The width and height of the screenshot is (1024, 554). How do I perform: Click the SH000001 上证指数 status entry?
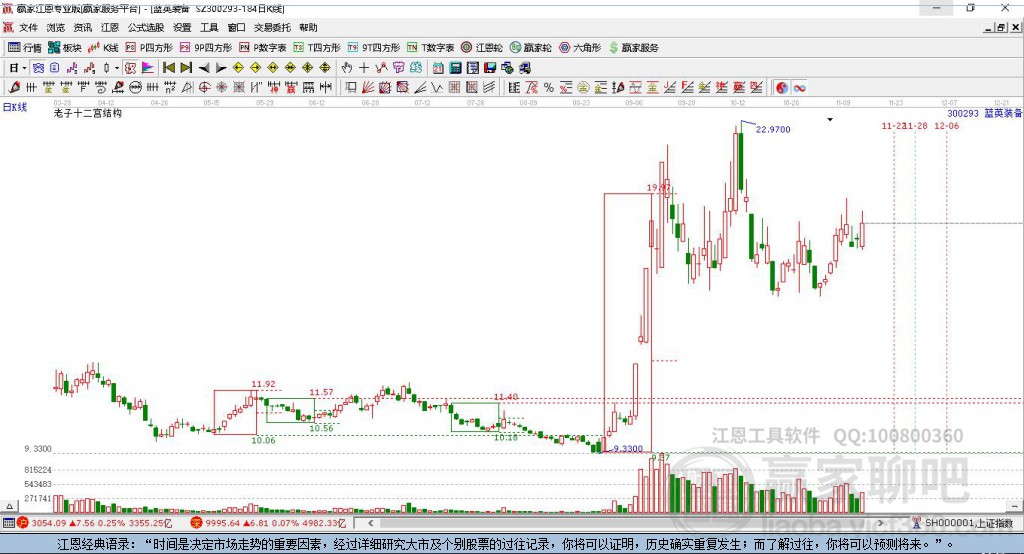968,523
